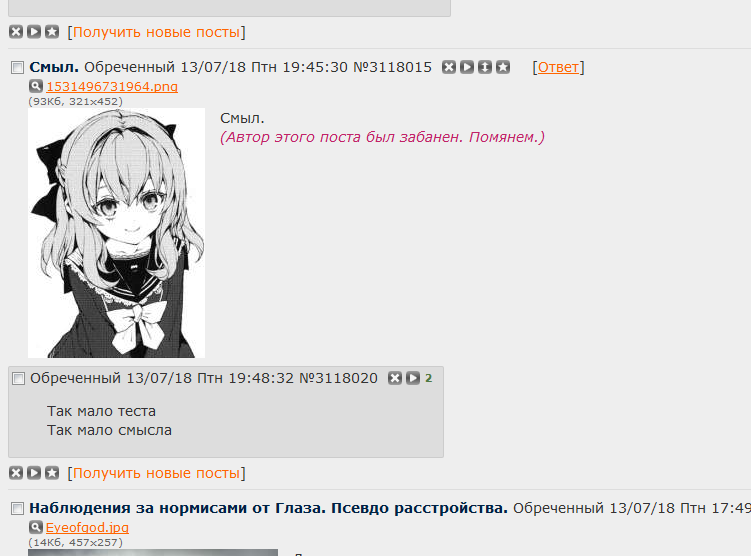
Task: Select the checkbox of the Наблюдения за нормисами thread
Action: (17, 509)
